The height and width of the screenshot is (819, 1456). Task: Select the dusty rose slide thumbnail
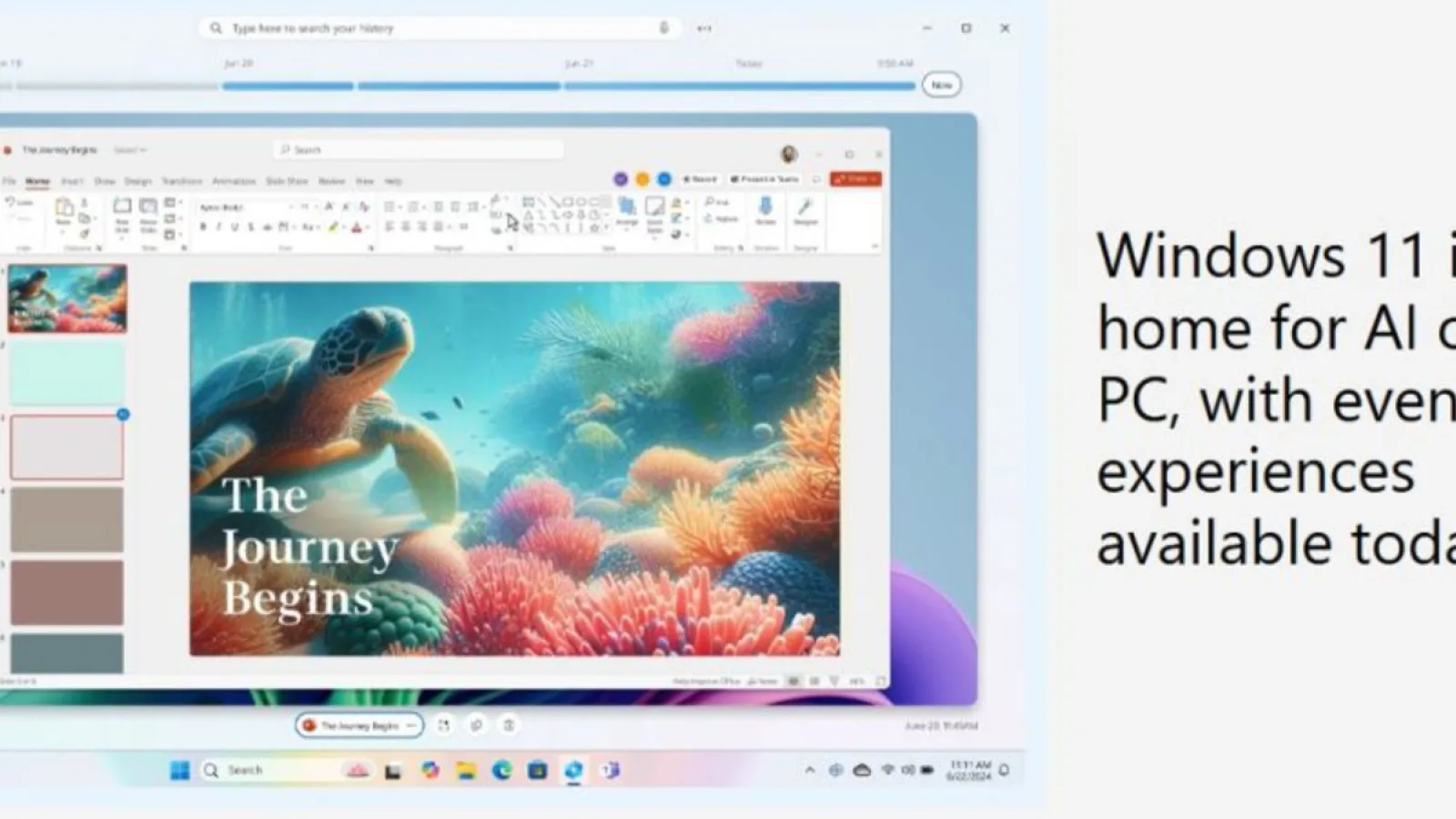(67, 592)
